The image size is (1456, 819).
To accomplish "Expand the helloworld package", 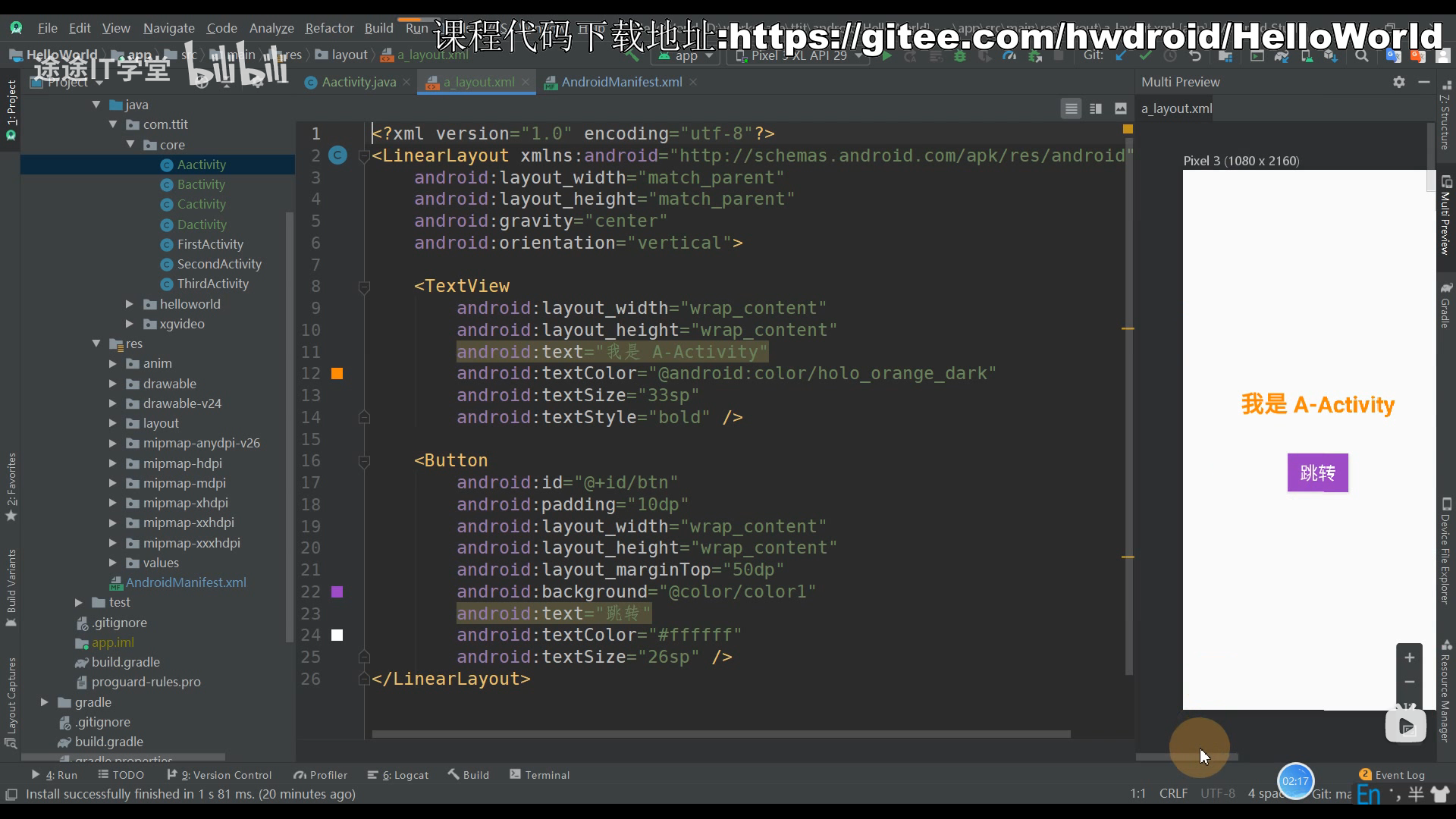I will [130, 304].
